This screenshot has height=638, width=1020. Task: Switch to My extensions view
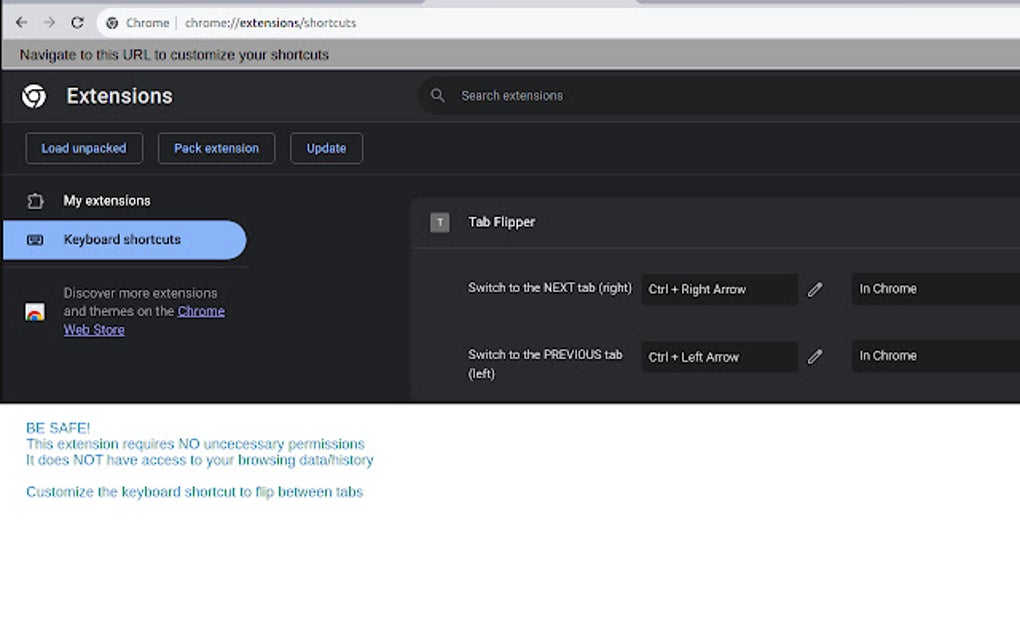coord(107,200)
